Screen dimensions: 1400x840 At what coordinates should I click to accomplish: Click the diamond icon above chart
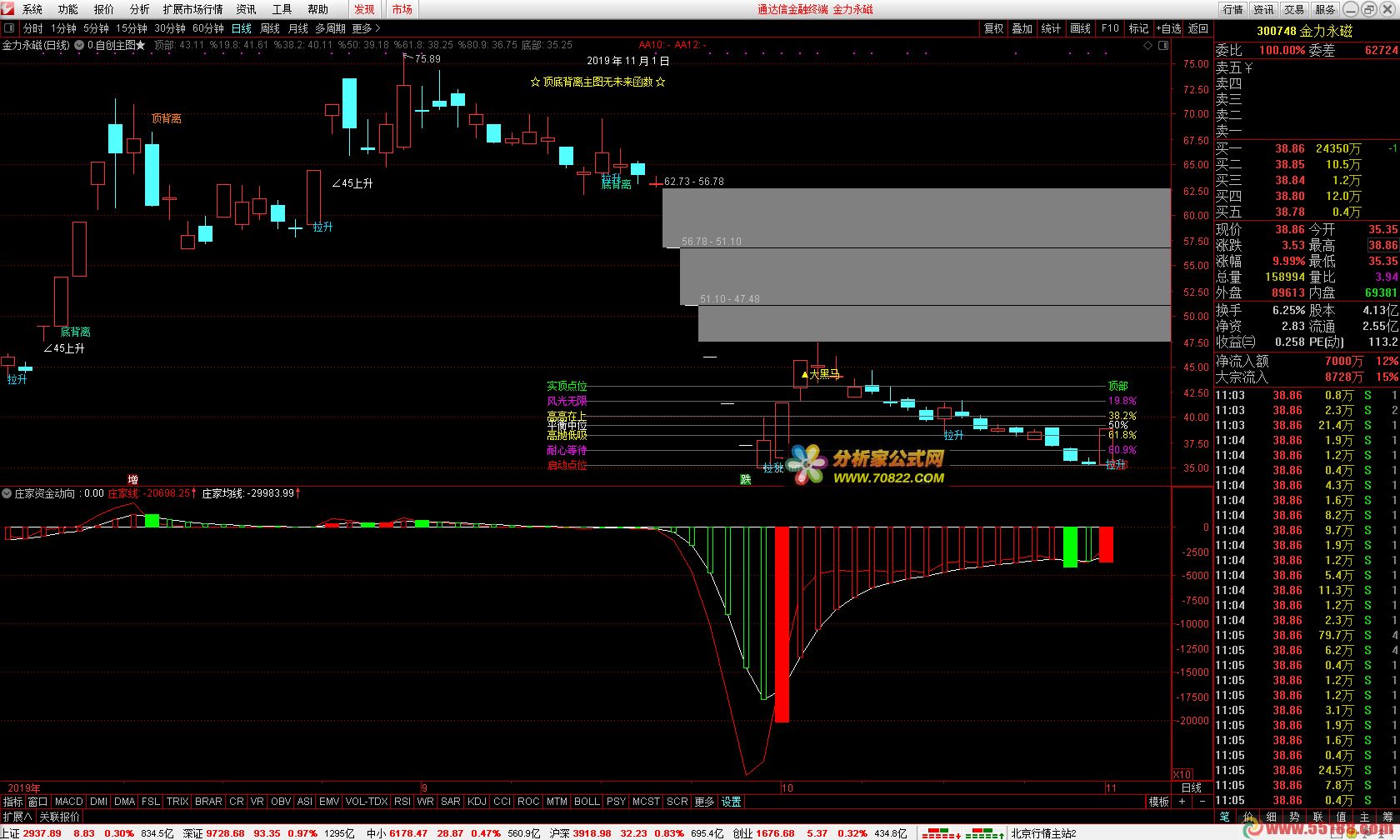click(x=1147, y=46)
